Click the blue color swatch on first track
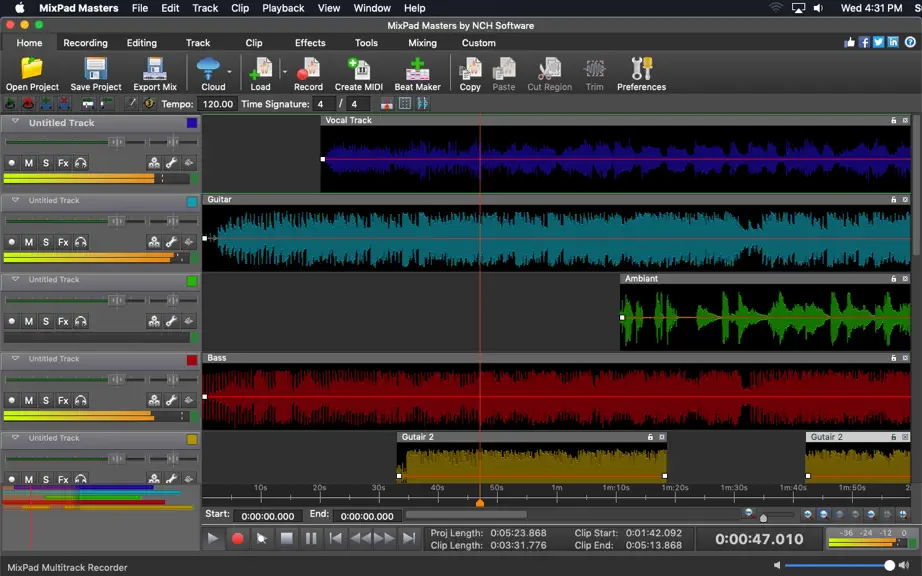This screenshot has width=922, height=576. pyautogui.click(x=192, y=123)
